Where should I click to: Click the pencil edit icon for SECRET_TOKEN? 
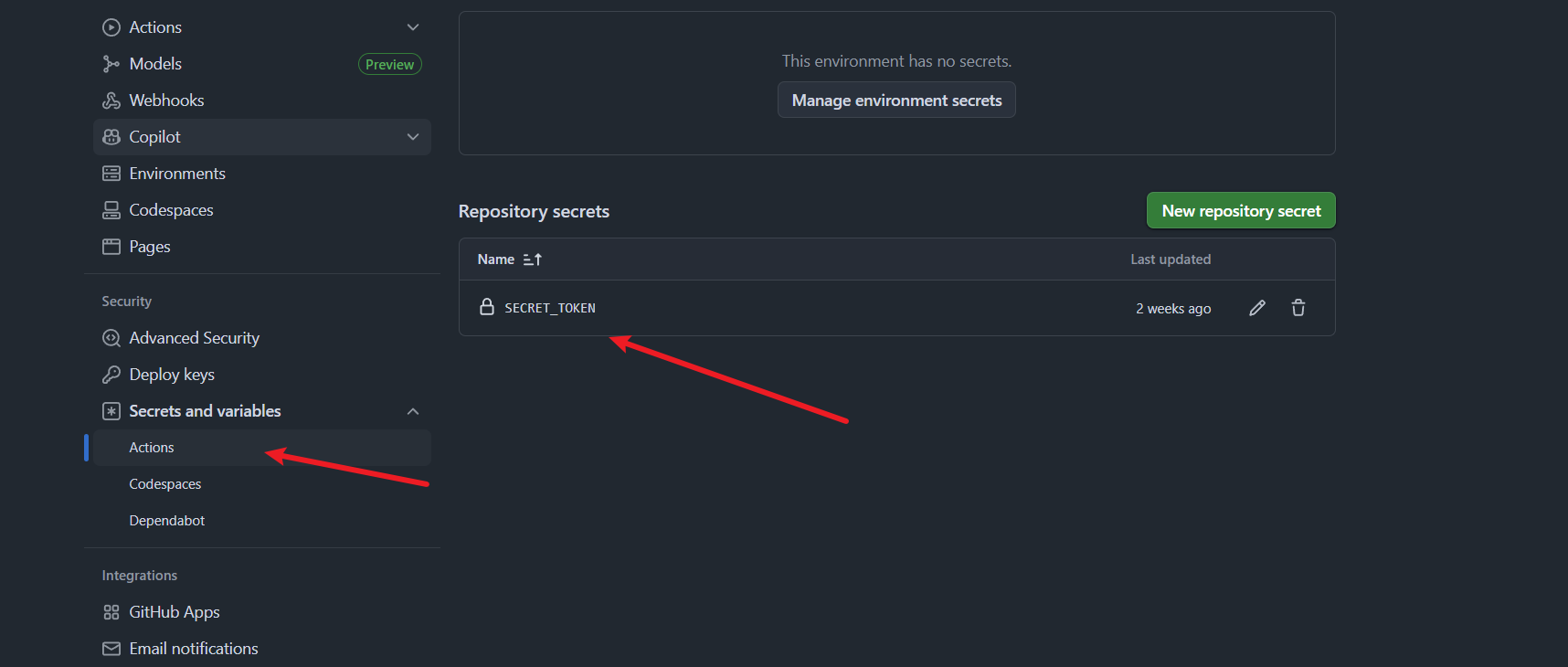pyautogui.click(x=1257, y=308)
